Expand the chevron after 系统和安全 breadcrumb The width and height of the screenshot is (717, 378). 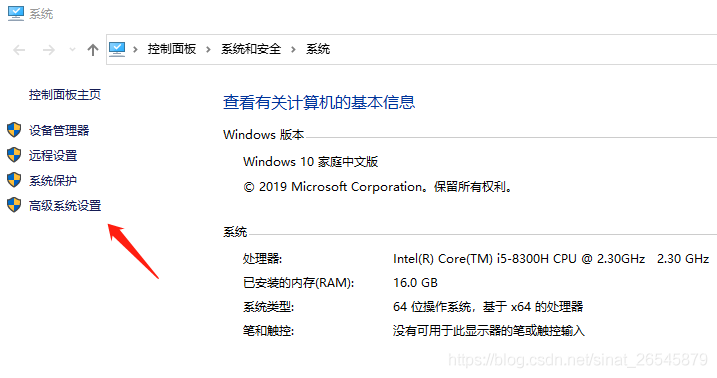tap(293, 49)
